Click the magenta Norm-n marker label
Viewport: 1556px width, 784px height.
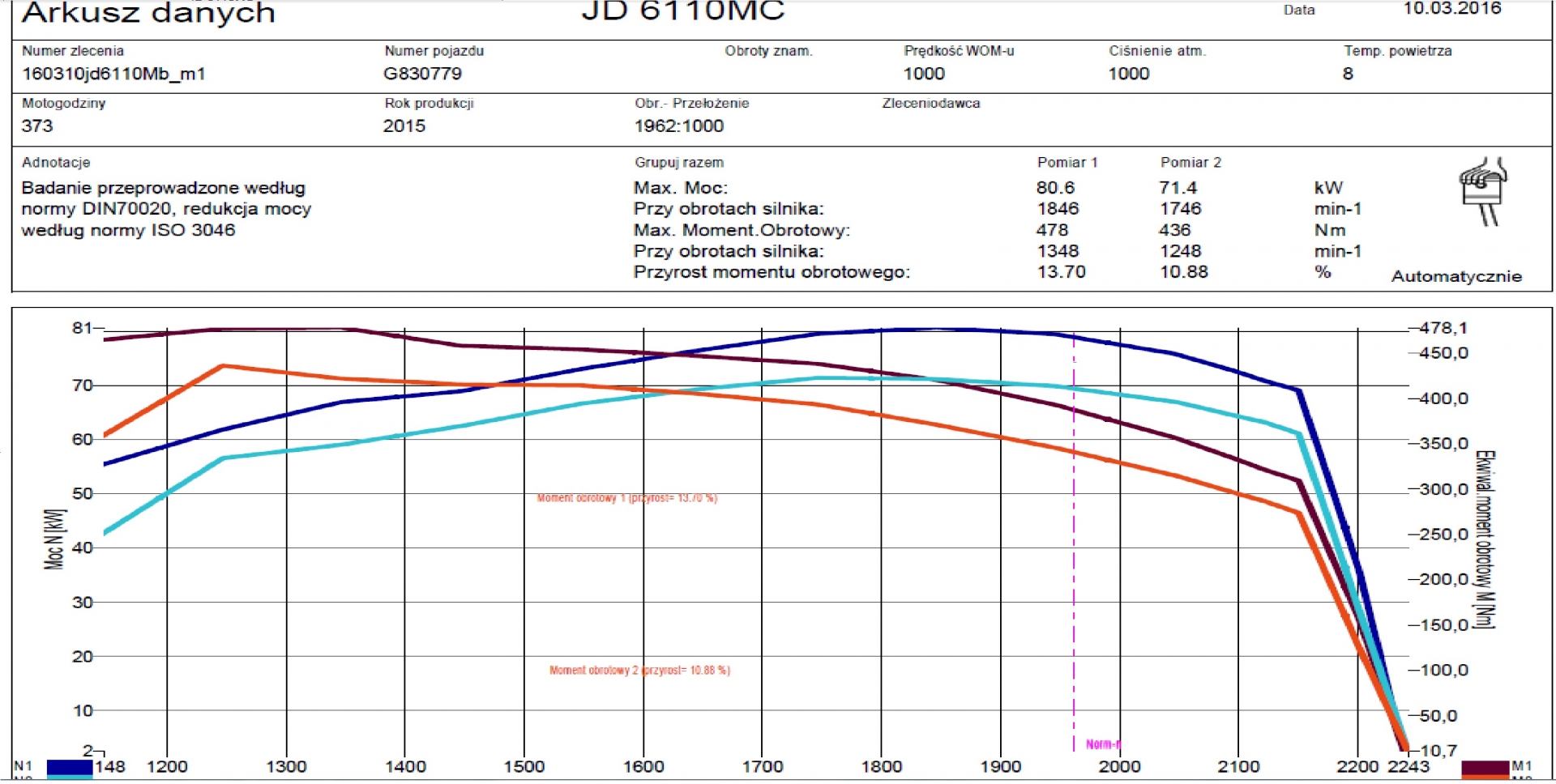click(1102, 744)
